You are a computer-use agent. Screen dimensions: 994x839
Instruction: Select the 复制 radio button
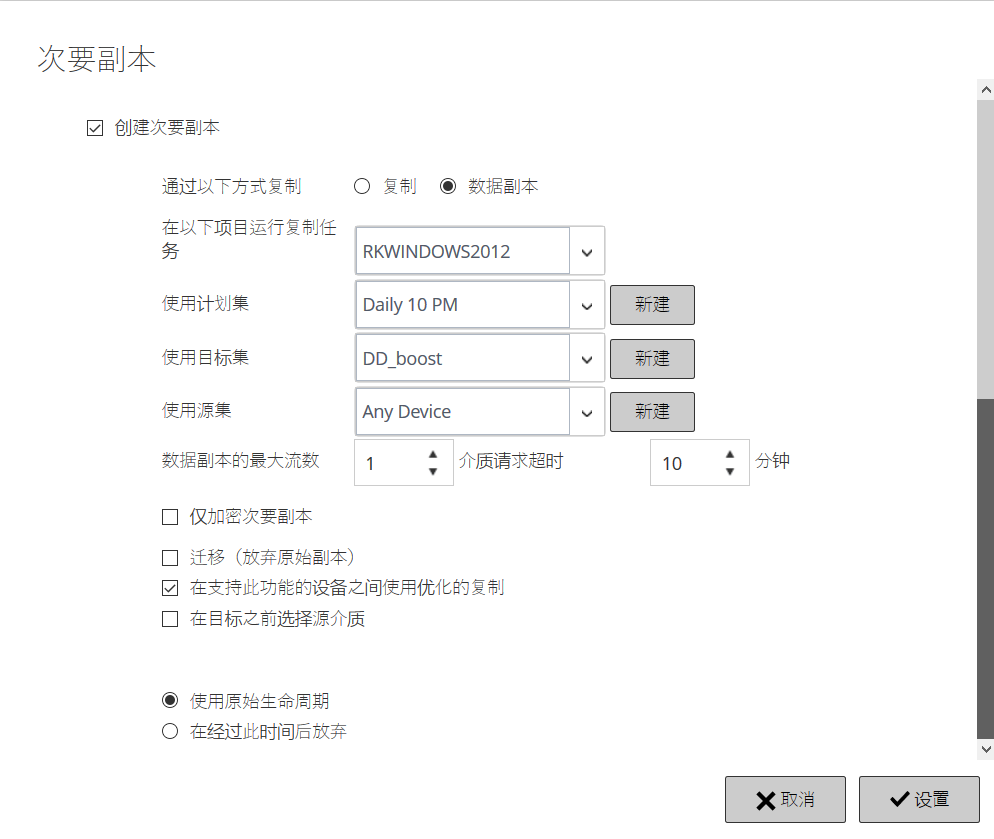(x=362, y=186)
